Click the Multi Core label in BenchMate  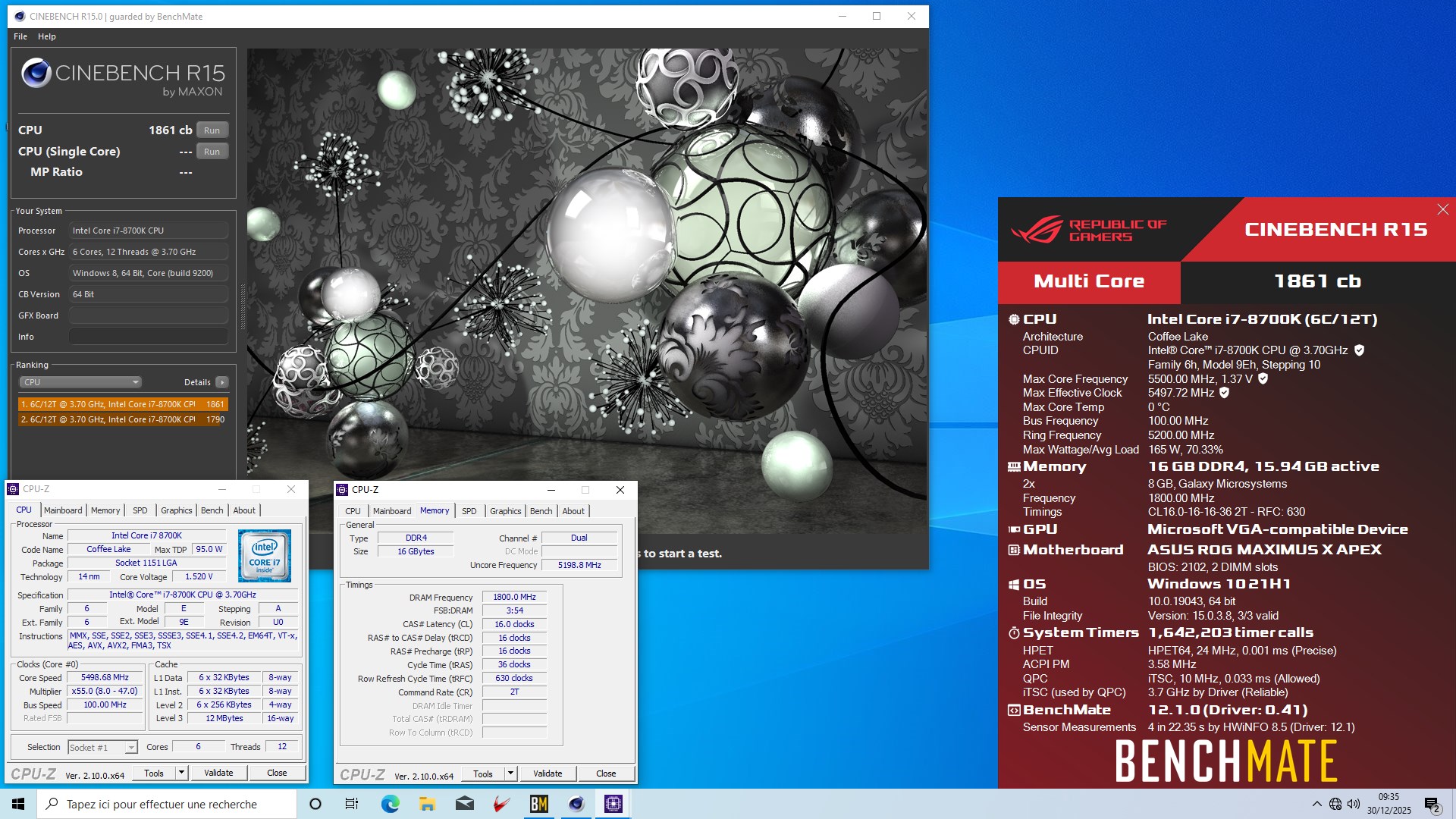(1089, 281)
